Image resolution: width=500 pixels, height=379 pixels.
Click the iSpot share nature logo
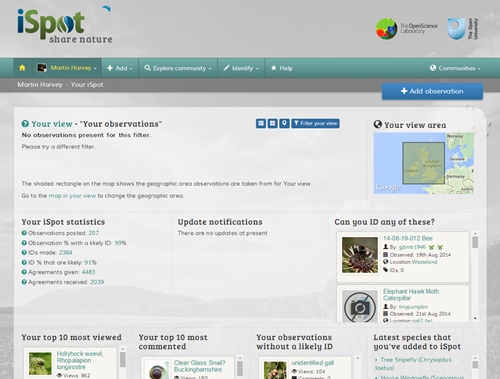click(x=65, y=26)
